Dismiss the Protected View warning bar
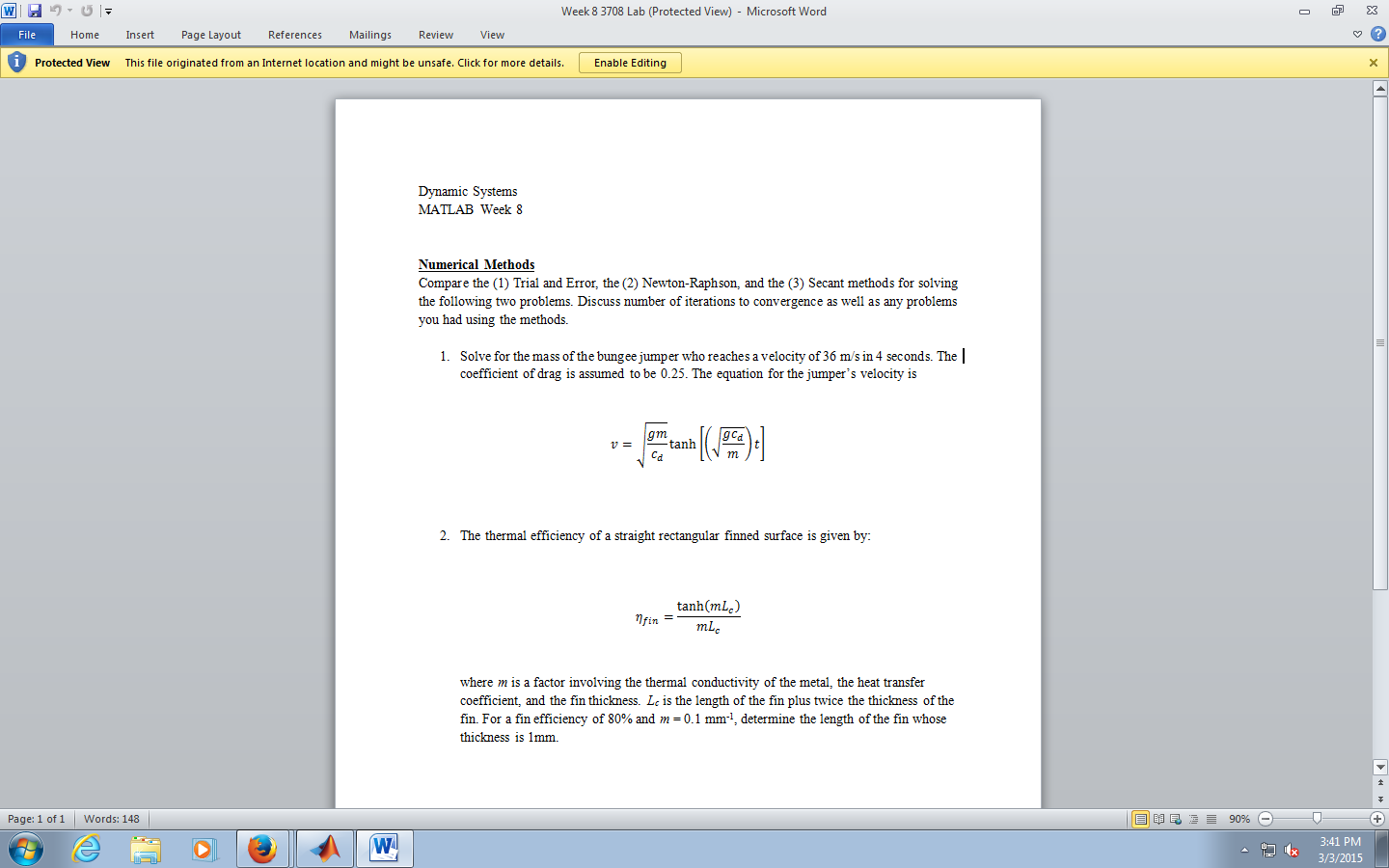The height and width of the screenshot is (868, 1389). tap(1375, 62)
